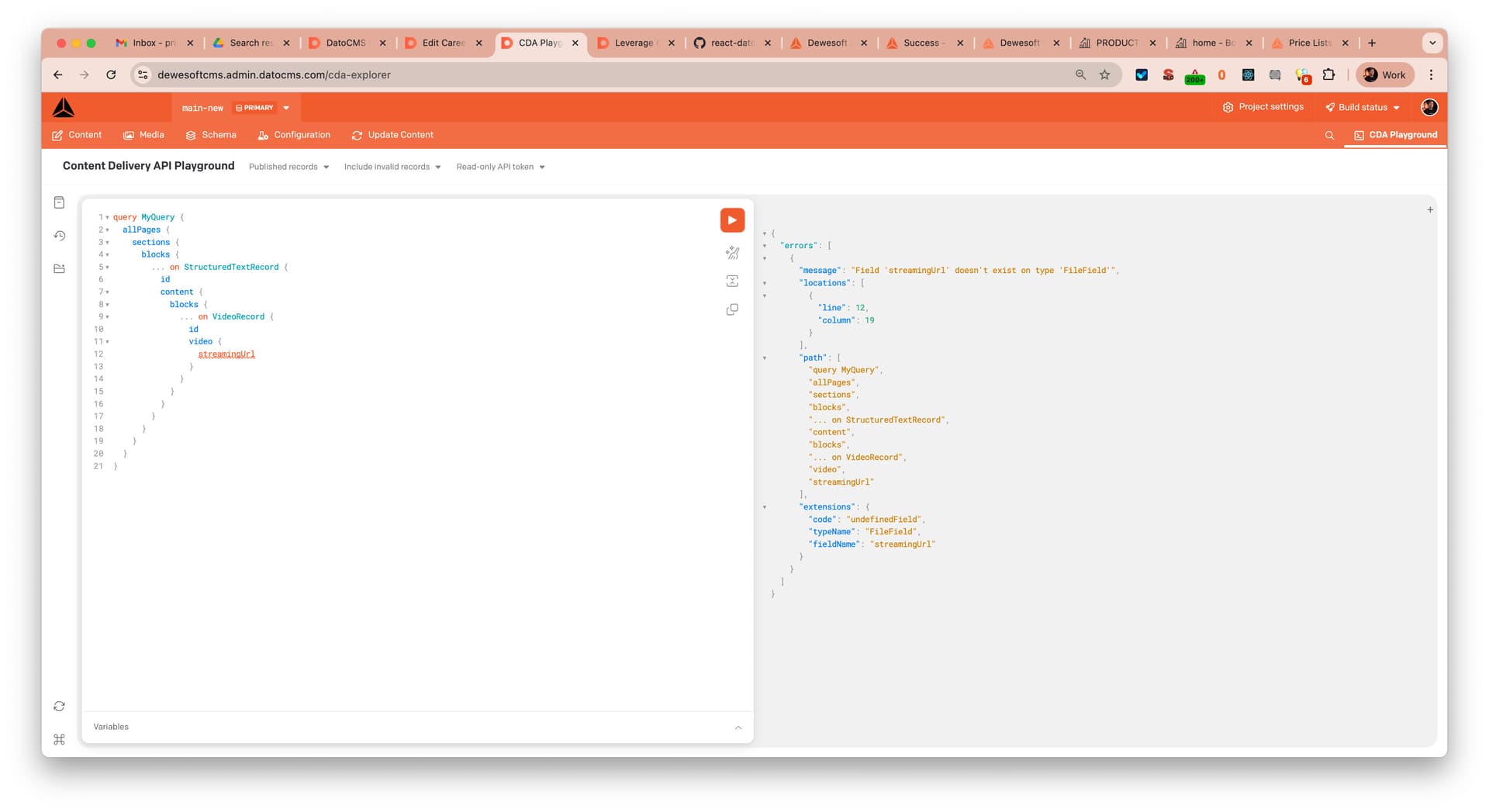Click the prettify query icon
The height and width of the screenshot is (812, 1489).
[x=731, y=253]
